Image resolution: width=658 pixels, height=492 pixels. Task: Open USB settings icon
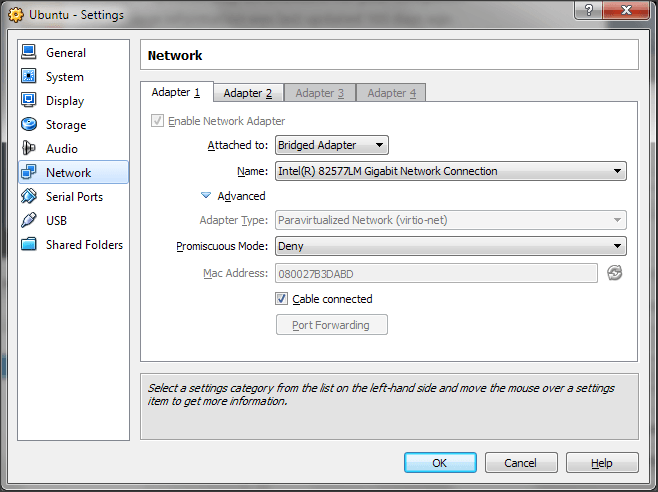[28, 220]
